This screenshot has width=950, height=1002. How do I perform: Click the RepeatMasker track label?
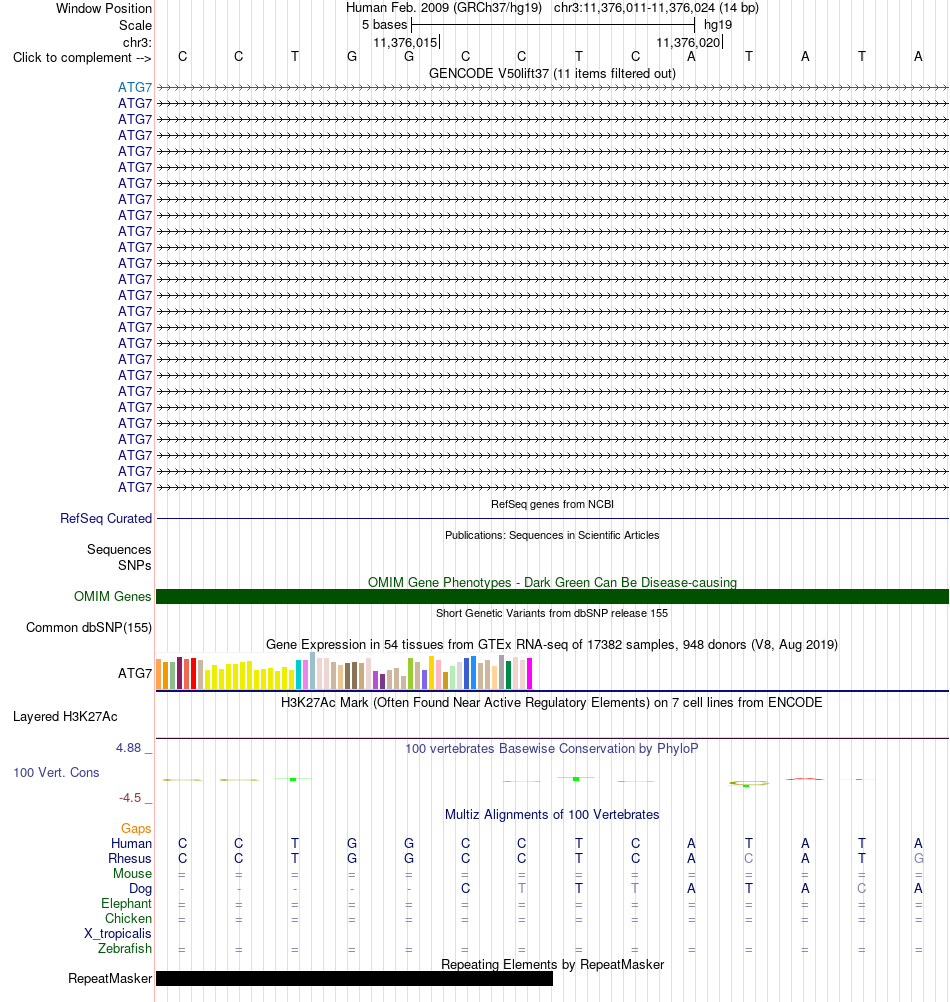pyautogui.click(x=110, y=979)
